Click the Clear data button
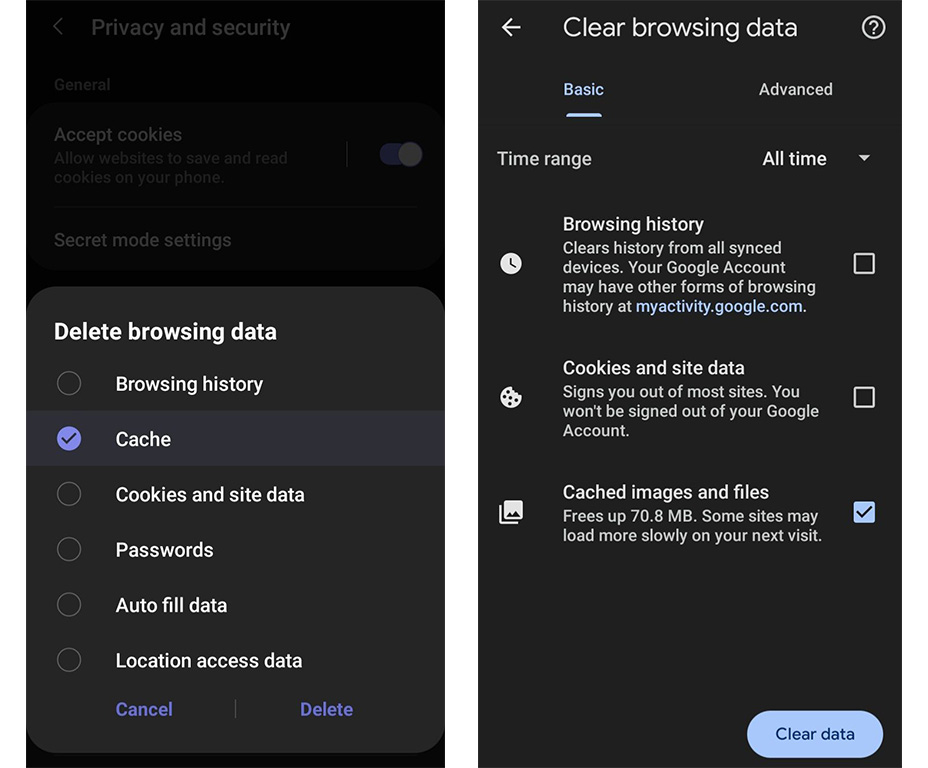Screen dimensions: 928x768 [x=815, y=734]
